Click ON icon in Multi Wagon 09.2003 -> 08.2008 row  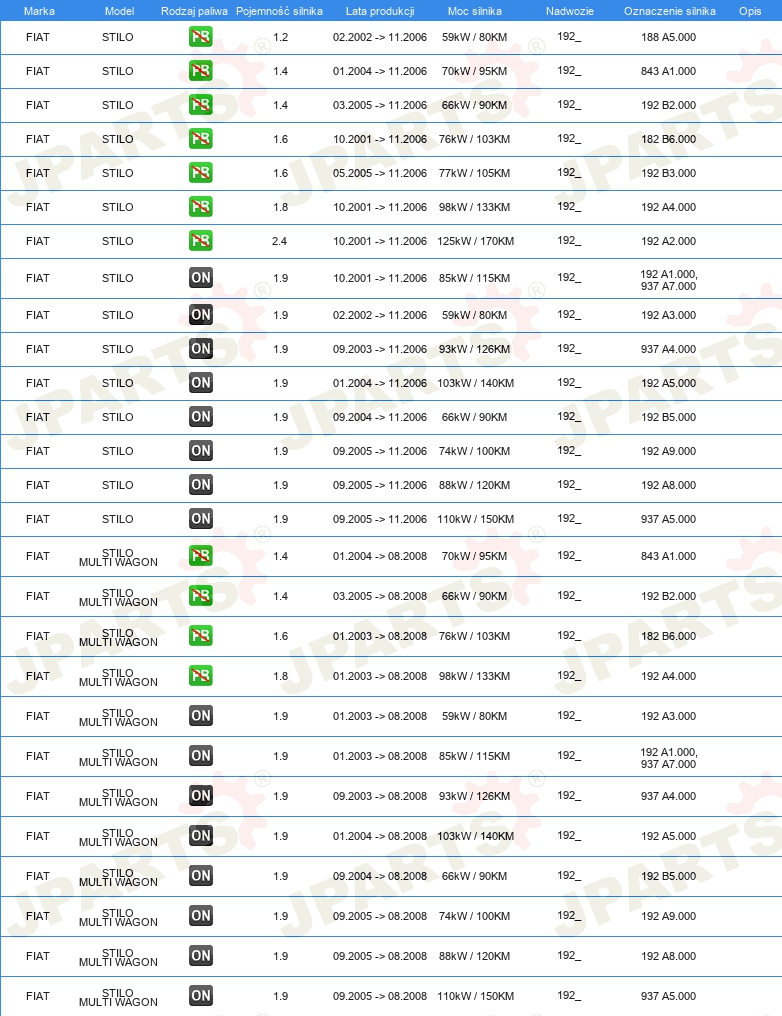(x=201, y=796)
